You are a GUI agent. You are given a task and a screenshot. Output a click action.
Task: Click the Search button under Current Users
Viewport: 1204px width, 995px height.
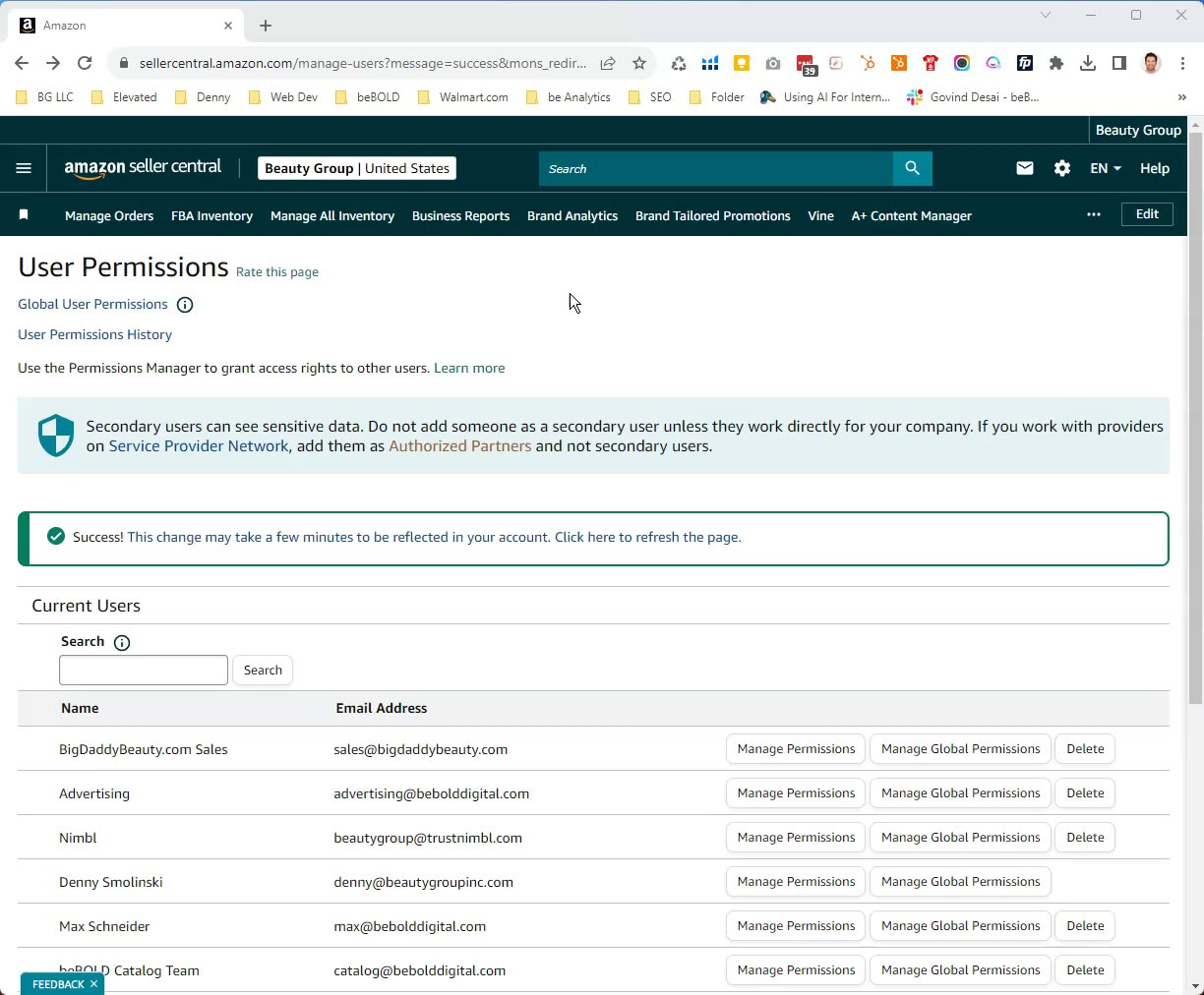point(263,671)
